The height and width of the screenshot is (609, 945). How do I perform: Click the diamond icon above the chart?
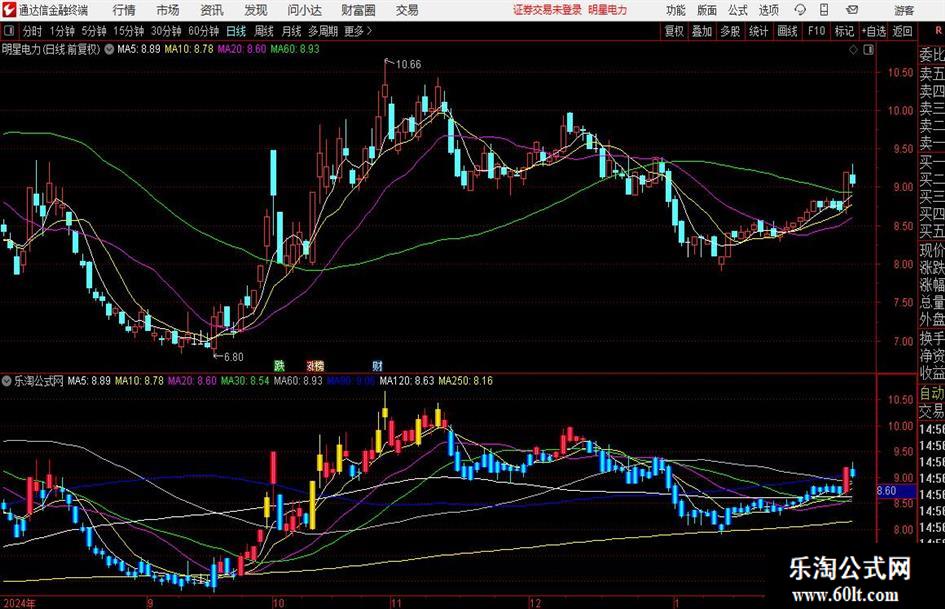[x=853, y=50]
